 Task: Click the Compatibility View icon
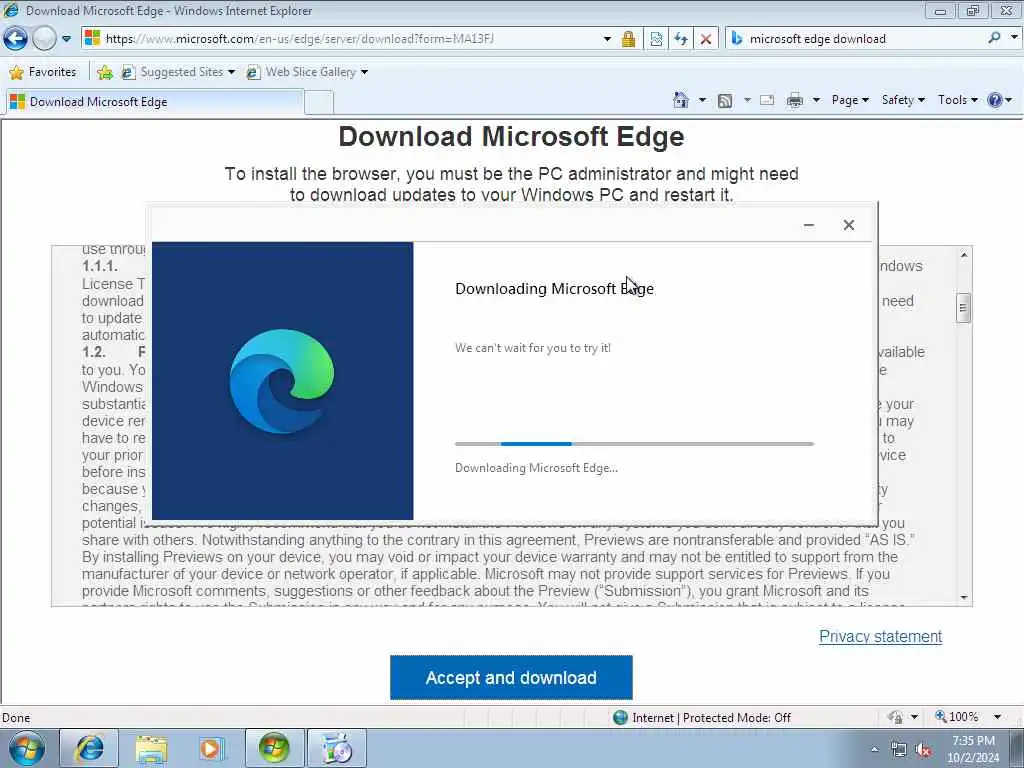pyautogui.click(x=656, y=39)
